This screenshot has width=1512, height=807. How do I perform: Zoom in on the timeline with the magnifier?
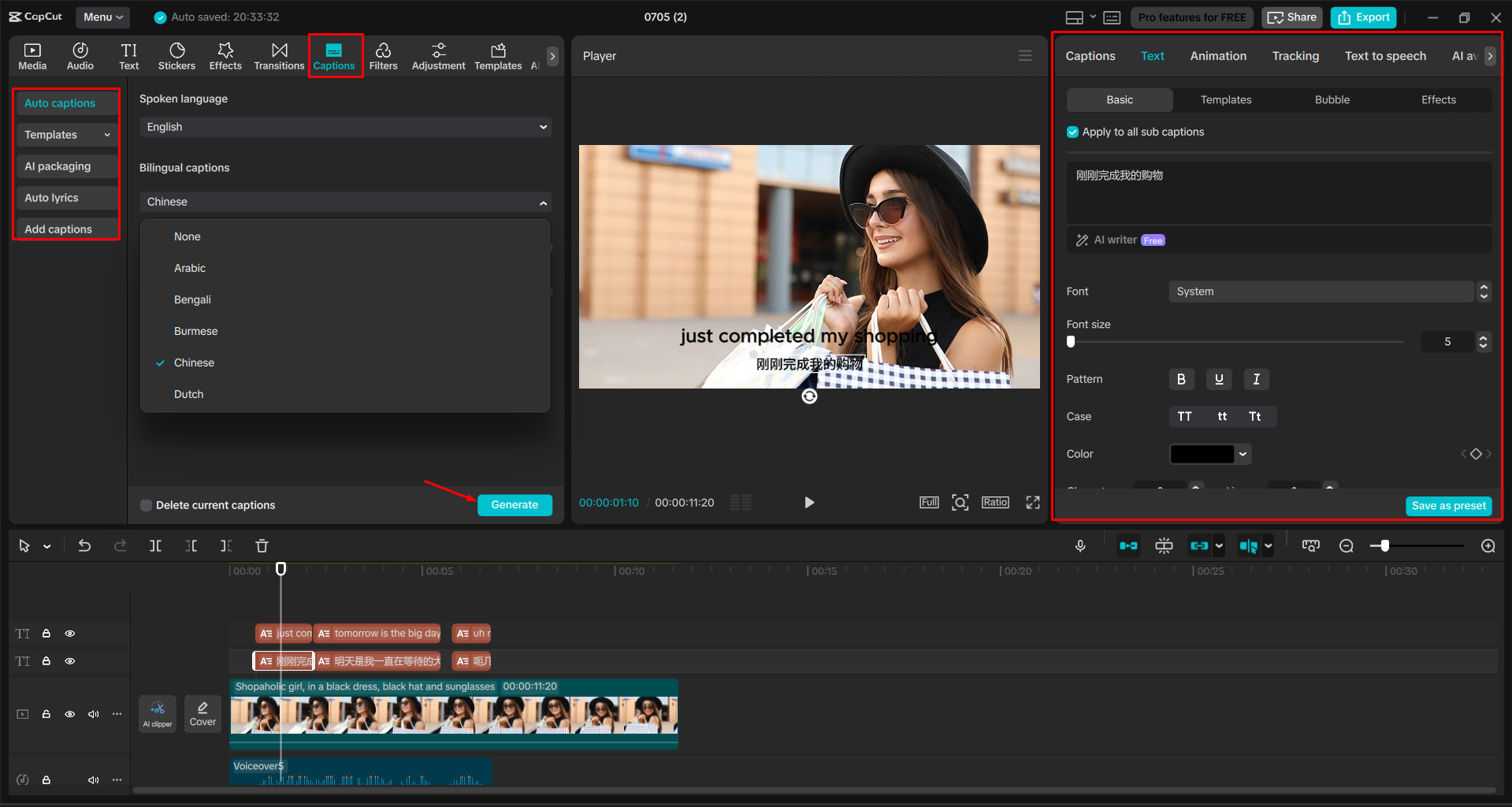point(1488,545)
